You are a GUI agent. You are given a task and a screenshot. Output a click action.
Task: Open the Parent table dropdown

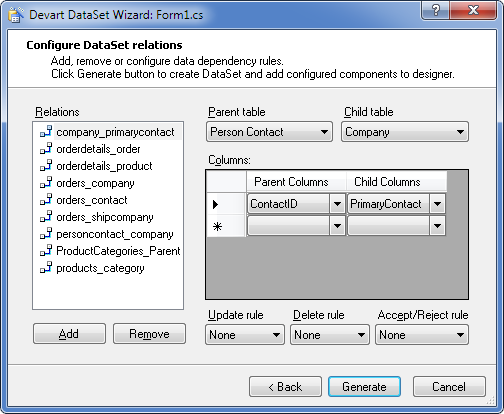269,132
